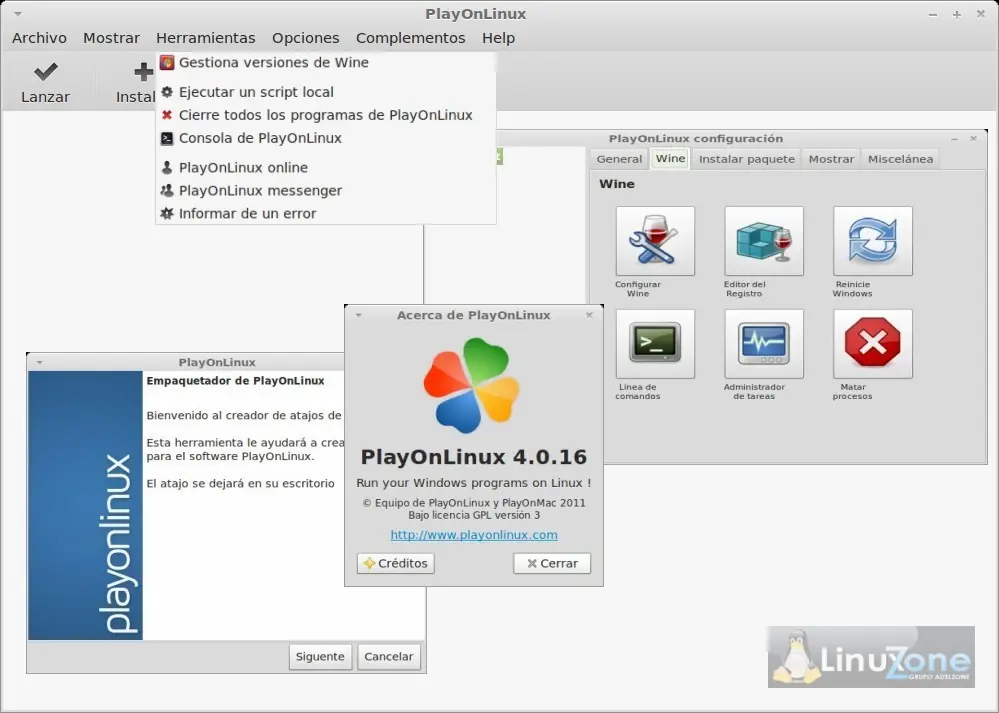Click Reinicie Windows icon
This screenshot has width=999, height=713.
coord(872,241)
